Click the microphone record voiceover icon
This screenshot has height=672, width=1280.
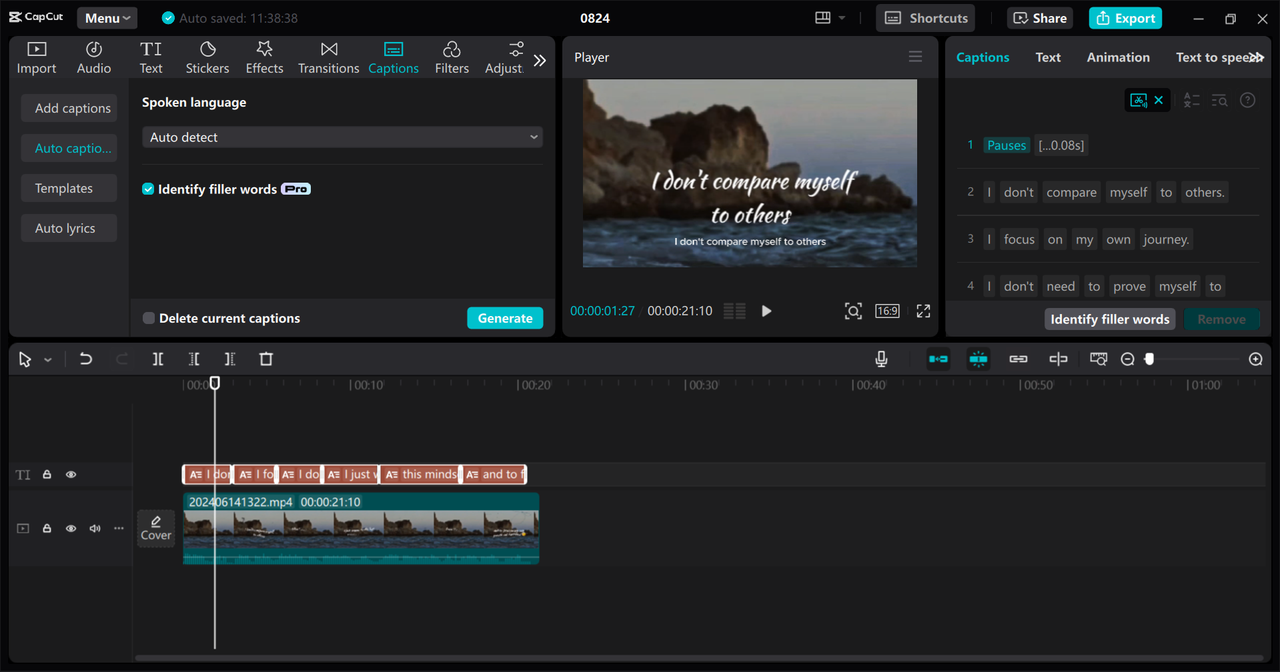881,359
